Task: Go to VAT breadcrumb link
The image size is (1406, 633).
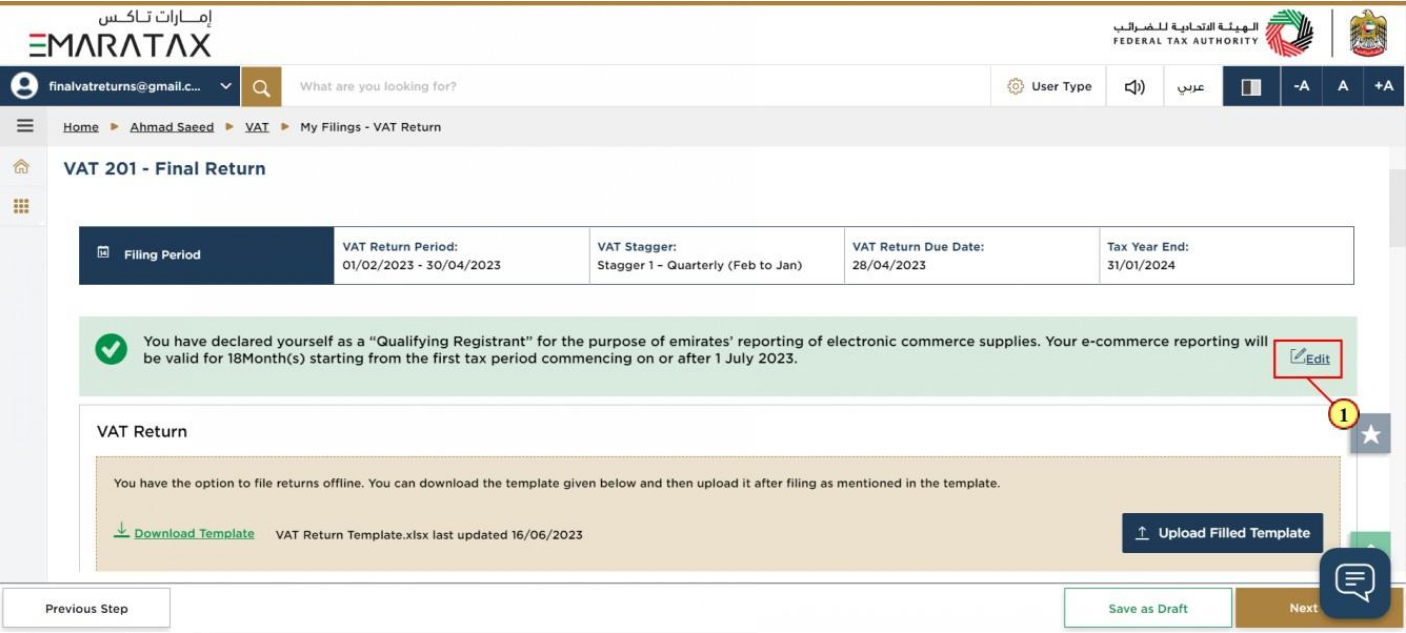Action: click(257, 127)
